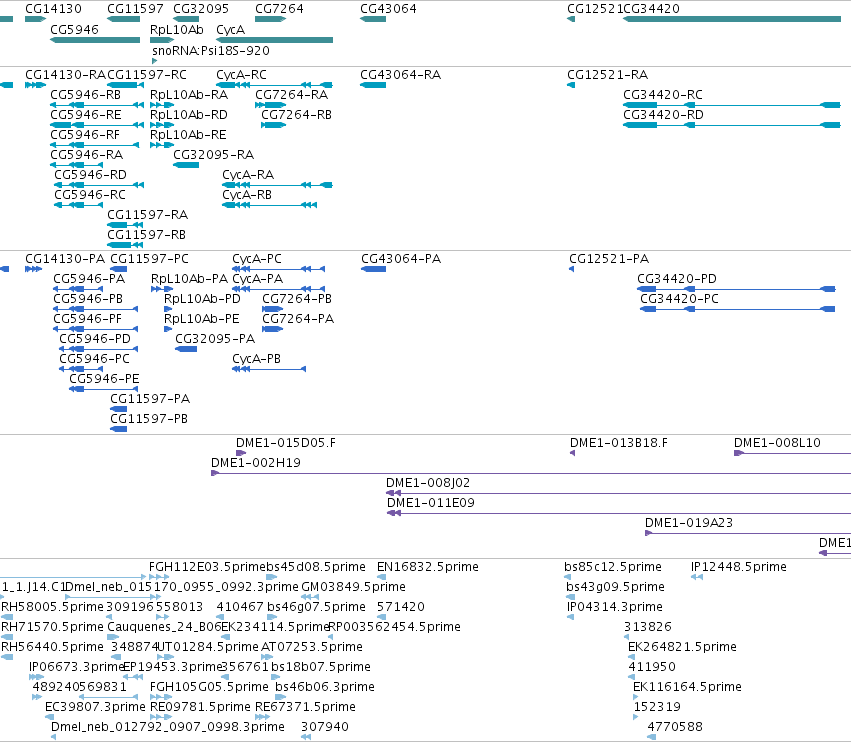Select protein label CG43064-PA
Viewport: 851px width, 742px height.
[x=401, y=258]
